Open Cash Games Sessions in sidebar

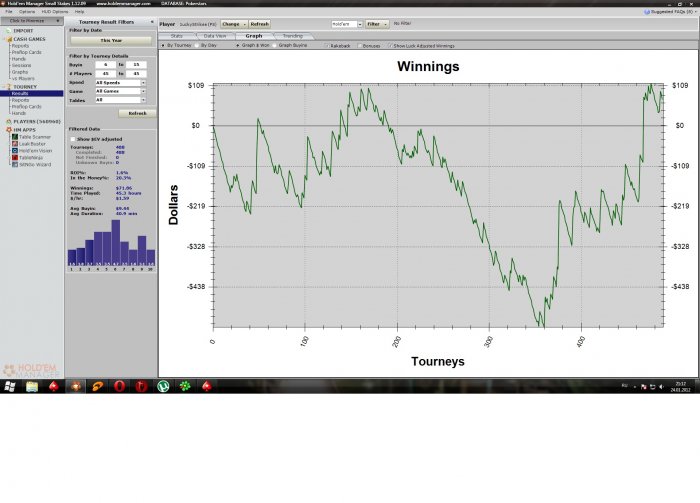[21, 65]
